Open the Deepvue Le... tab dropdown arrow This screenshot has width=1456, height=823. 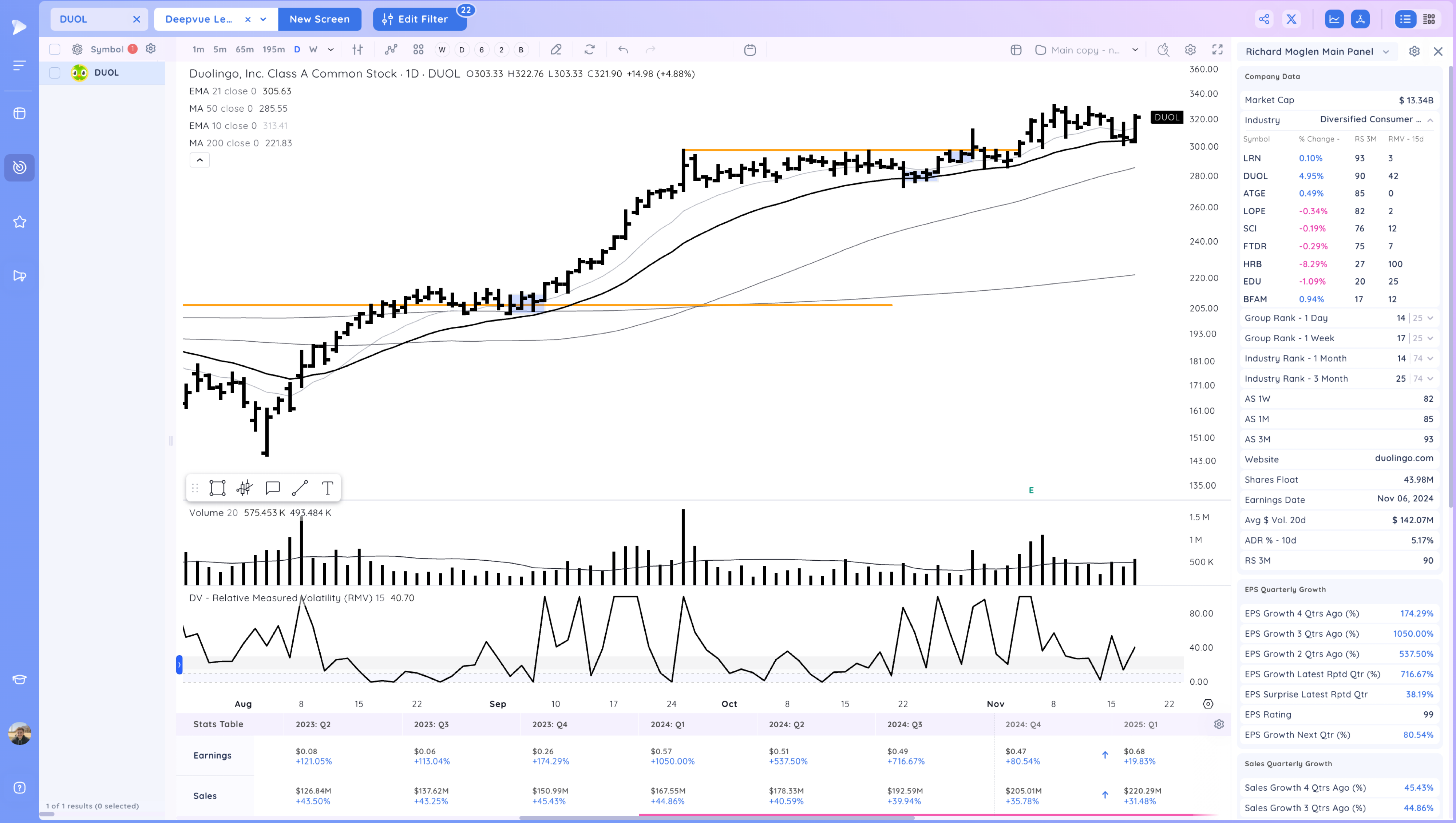pyautogui.click(x=263, y=19)
